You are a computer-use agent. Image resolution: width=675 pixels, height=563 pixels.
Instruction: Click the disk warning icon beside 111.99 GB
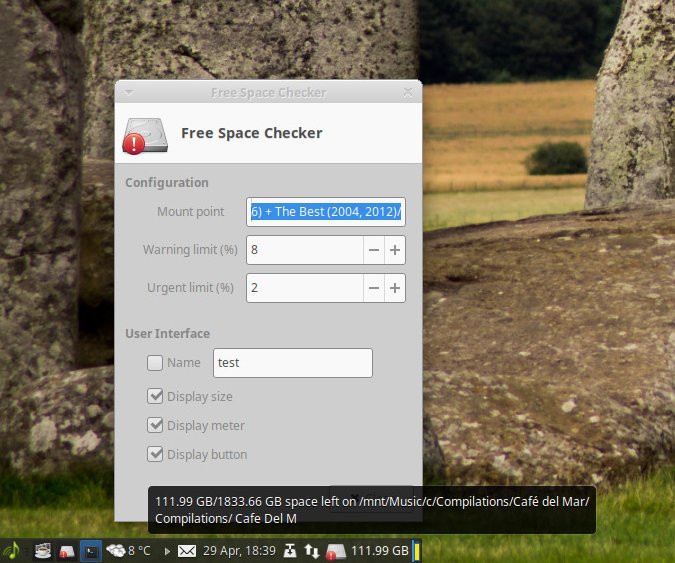coord(336,550)
